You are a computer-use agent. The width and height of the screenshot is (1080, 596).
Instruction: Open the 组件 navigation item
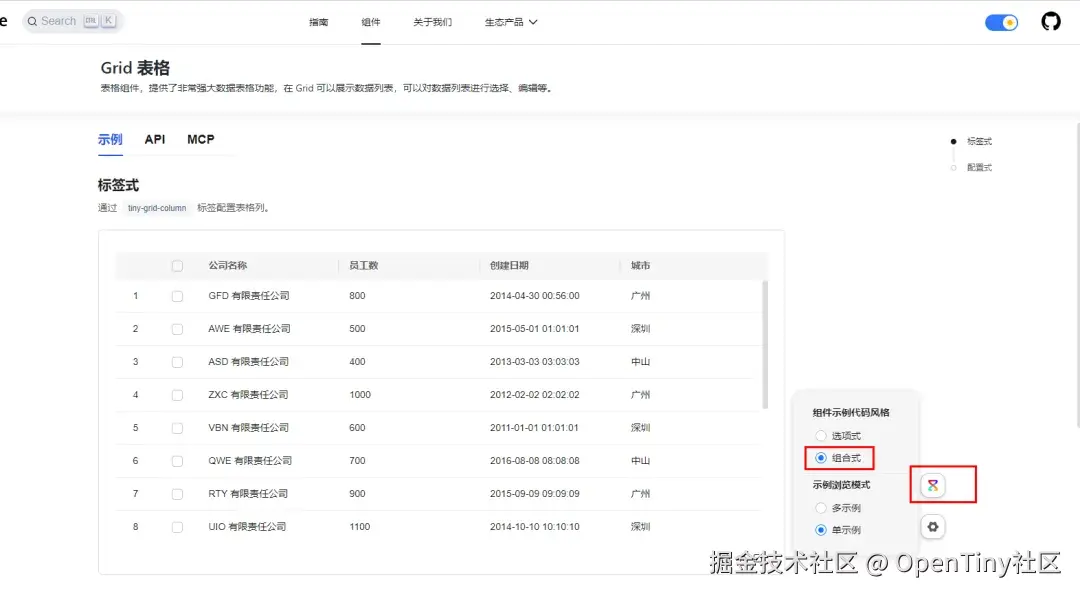(x=371, y=22)
